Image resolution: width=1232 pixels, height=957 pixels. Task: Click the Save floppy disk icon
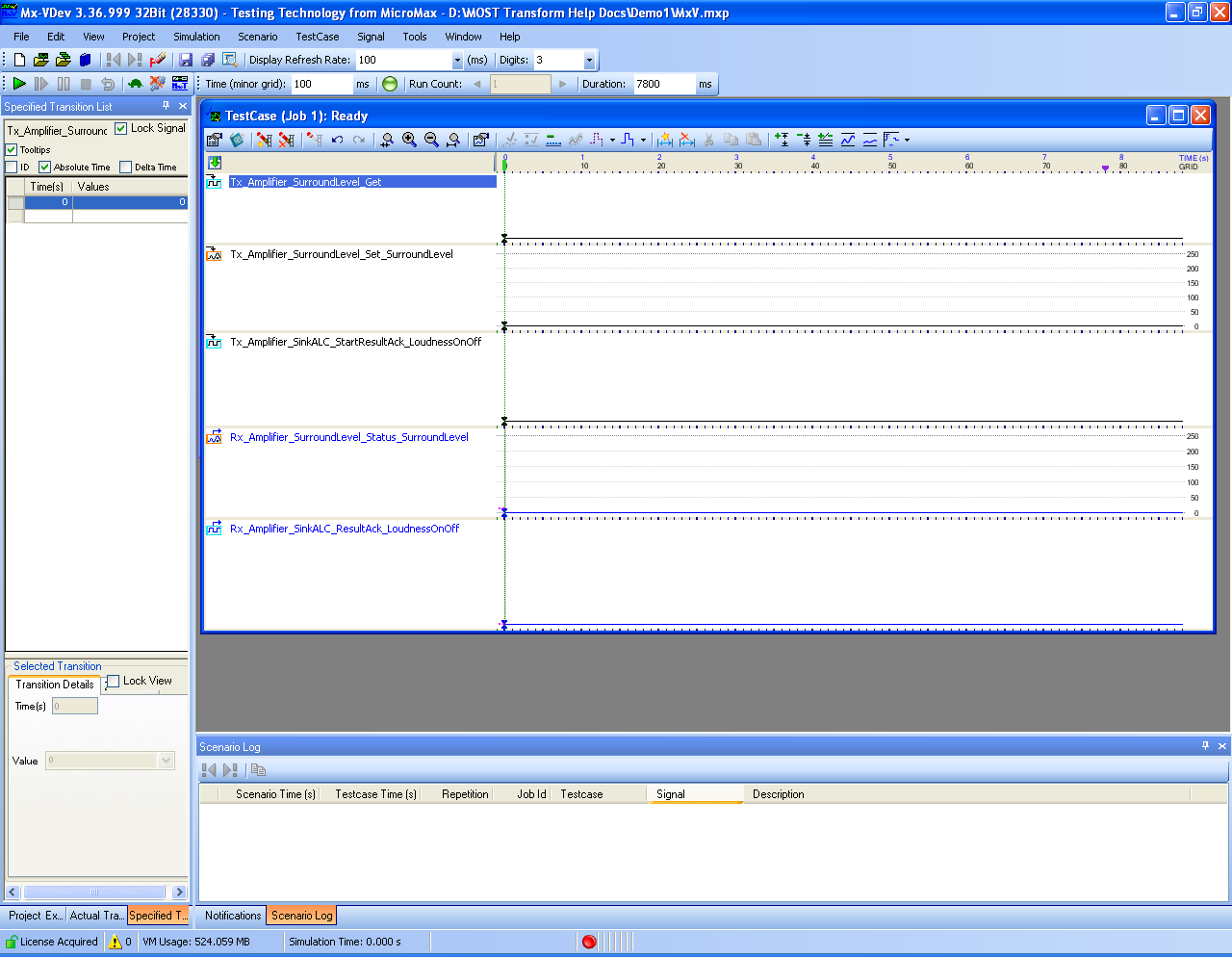coord(186,60)
